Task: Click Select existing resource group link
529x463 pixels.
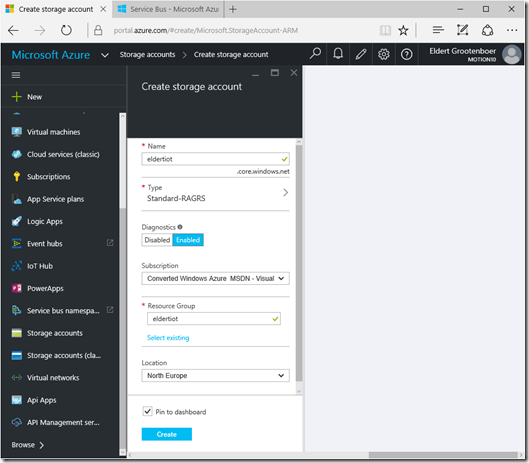Action: (x=168, y=337)
